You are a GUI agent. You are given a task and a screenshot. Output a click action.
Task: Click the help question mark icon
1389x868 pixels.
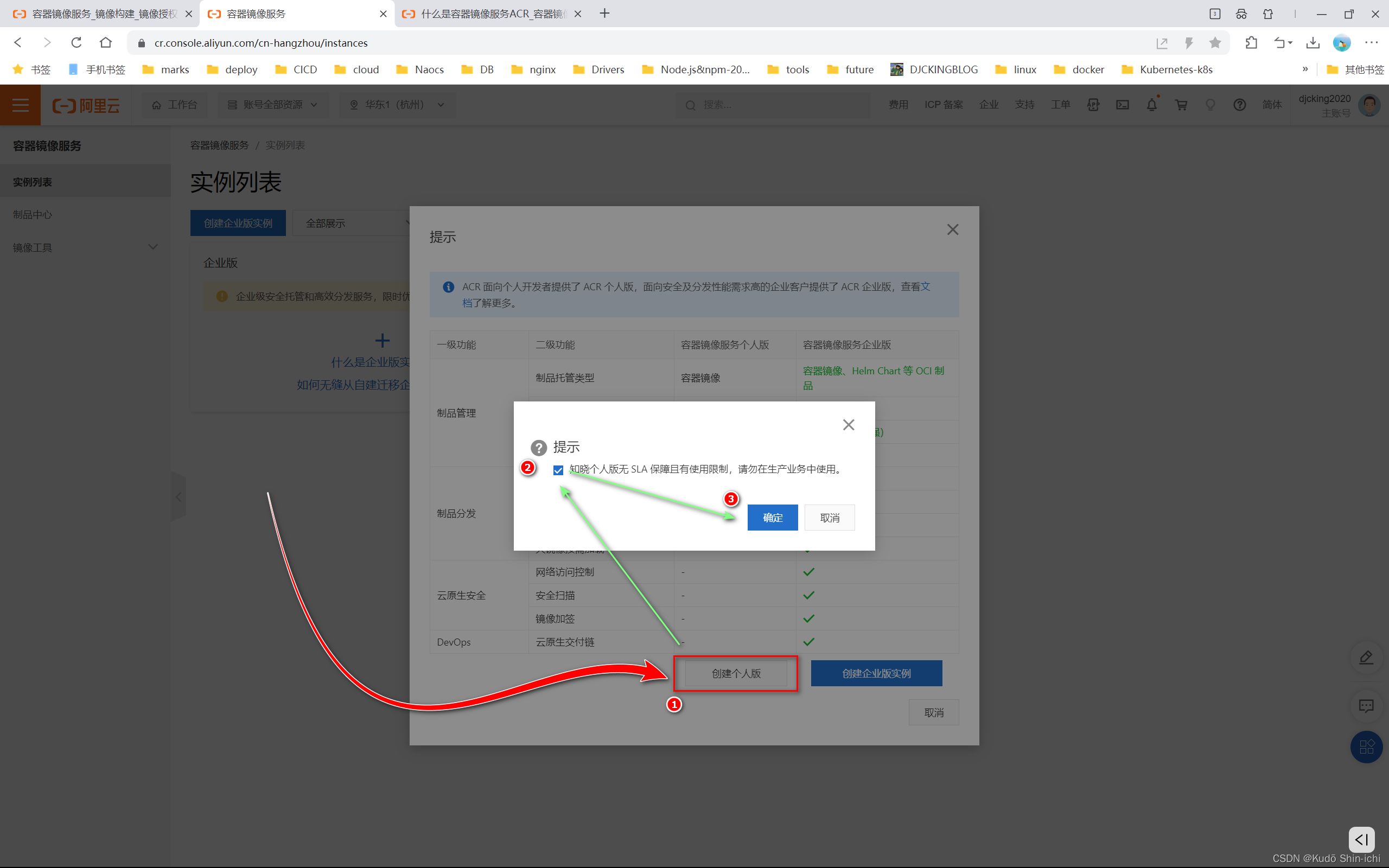(x=1239, y=105)
